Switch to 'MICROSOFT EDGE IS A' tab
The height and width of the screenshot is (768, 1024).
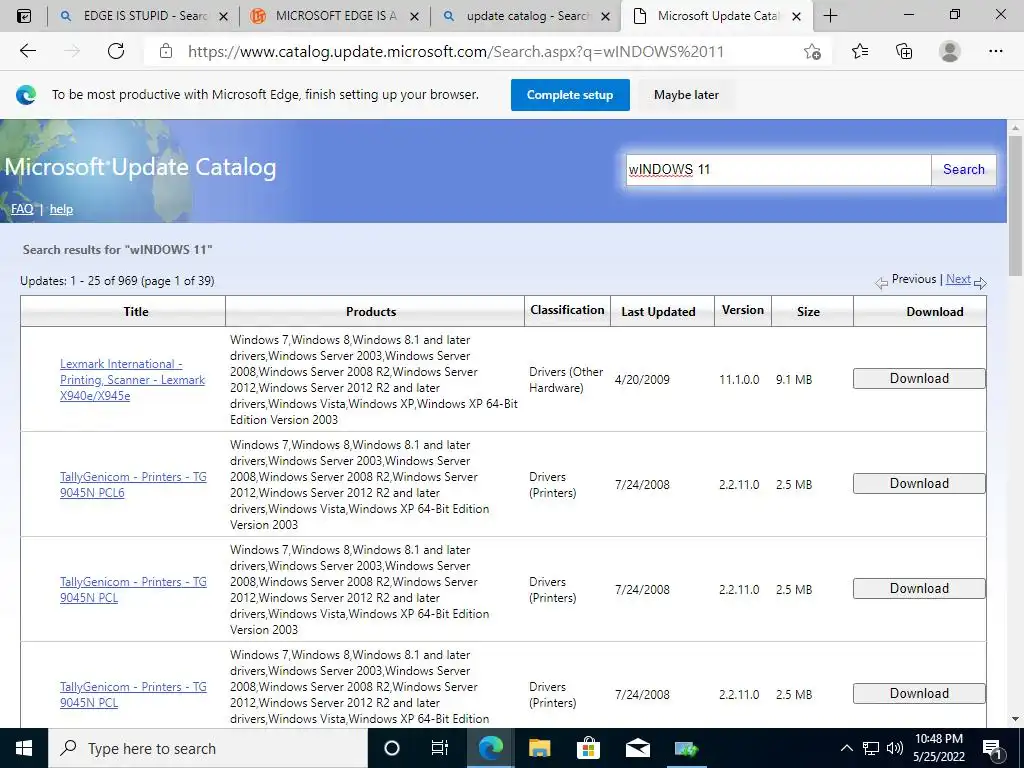tap(327, 16)
